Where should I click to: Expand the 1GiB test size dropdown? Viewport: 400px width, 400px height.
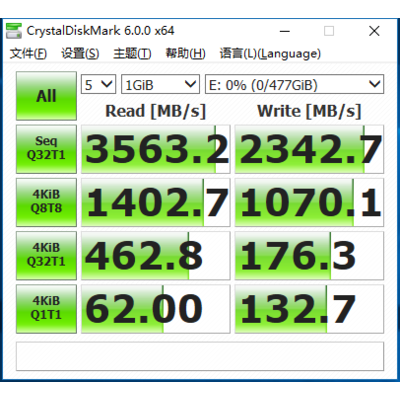tap(160, 84)
